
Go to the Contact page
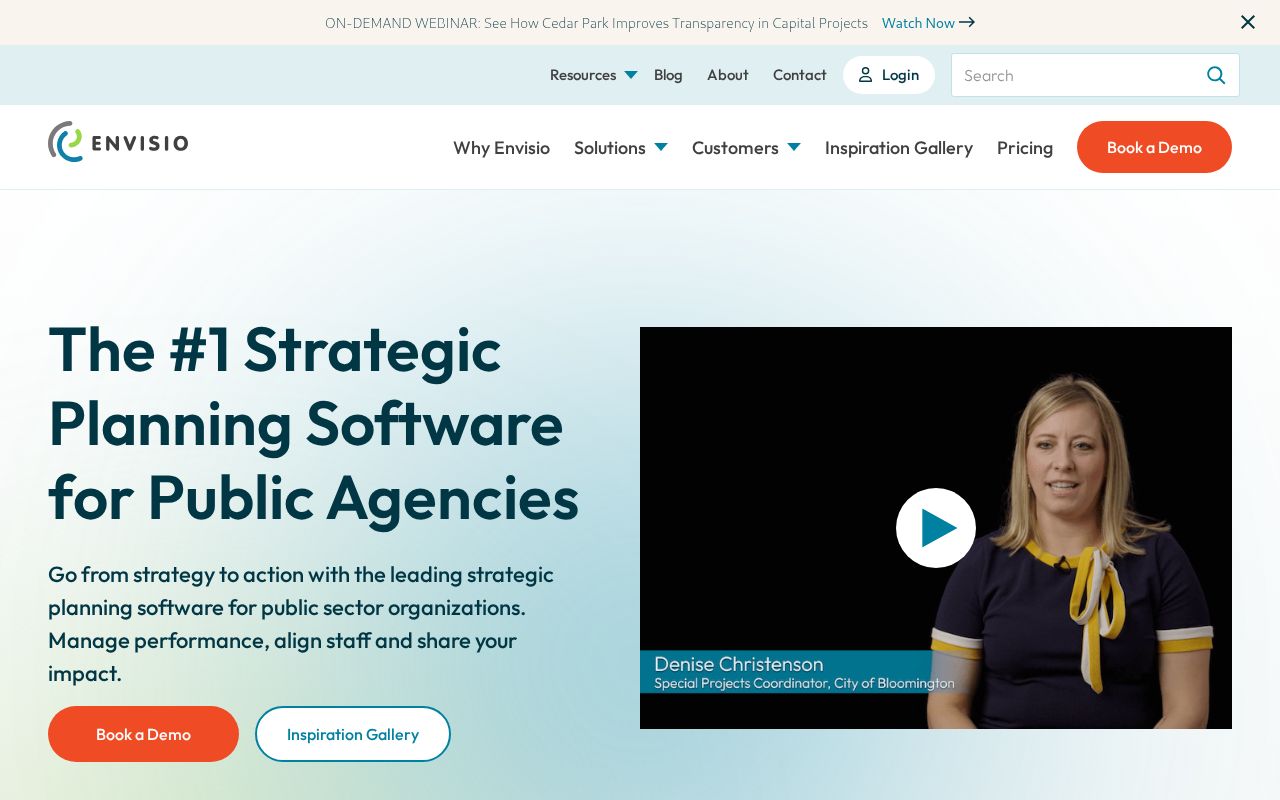800,75
